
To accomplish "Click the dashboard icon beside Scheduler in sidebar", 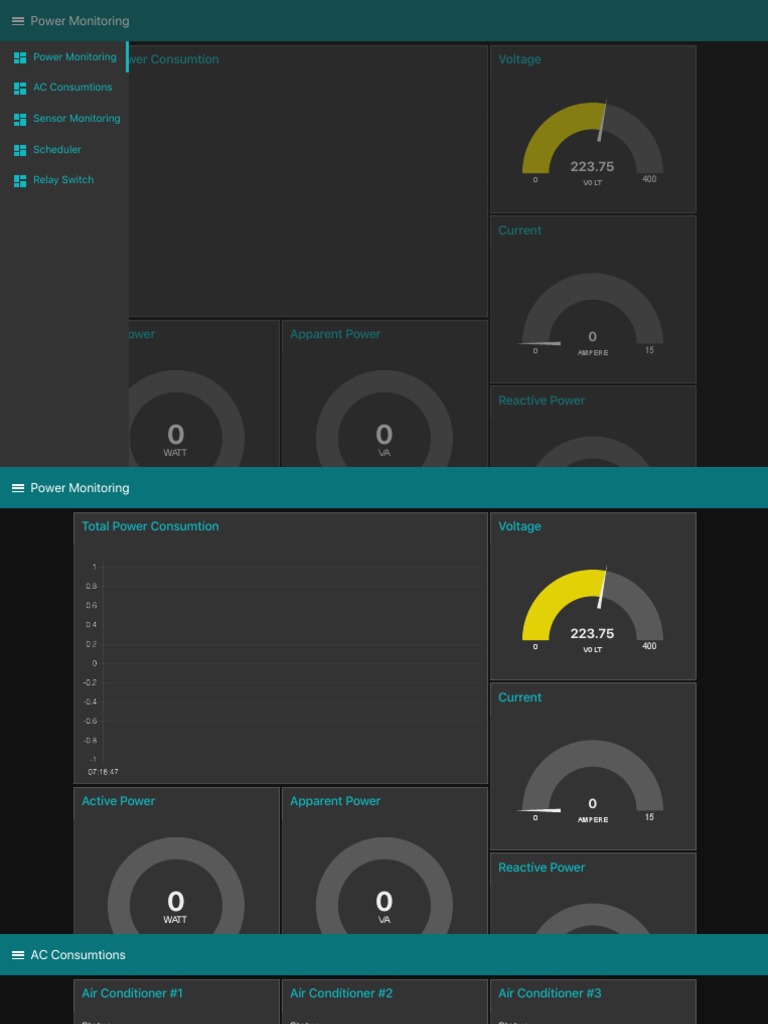I will (20, 150).
